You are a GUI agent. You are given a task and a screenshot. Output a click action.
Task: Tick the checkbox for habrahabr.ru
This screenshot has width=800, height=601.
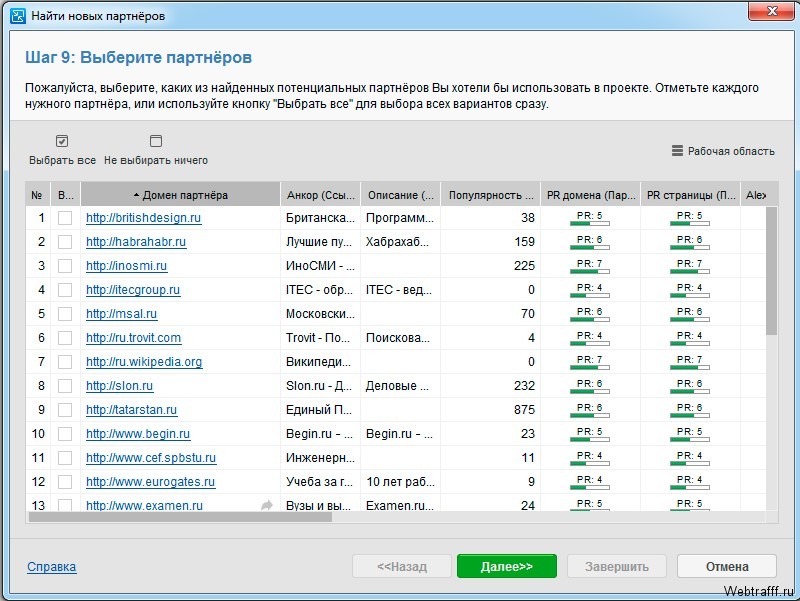click(x=65, y=242)
